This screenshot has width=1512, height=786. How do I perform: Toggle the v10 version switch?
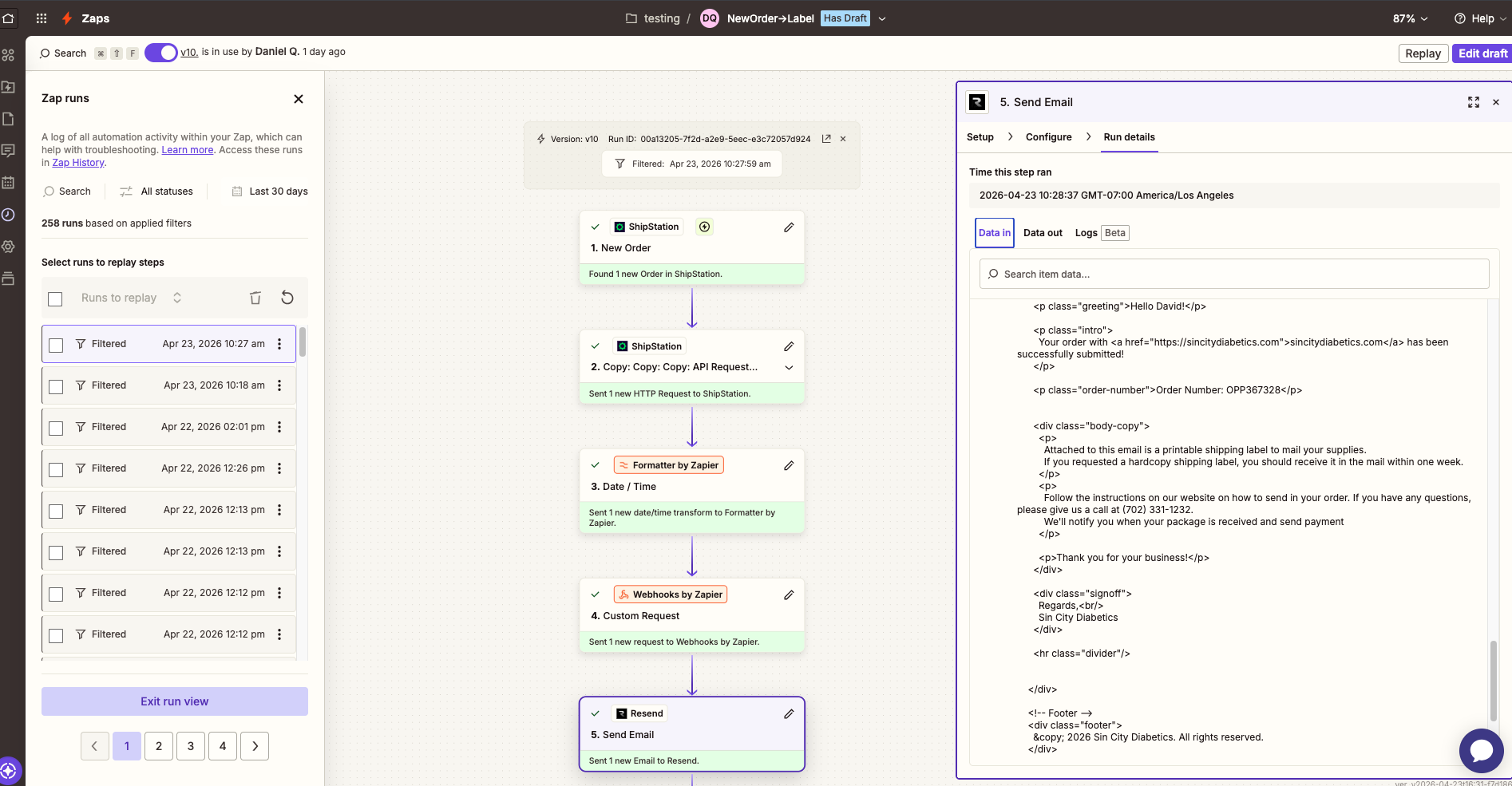click(x=161, y=53)
